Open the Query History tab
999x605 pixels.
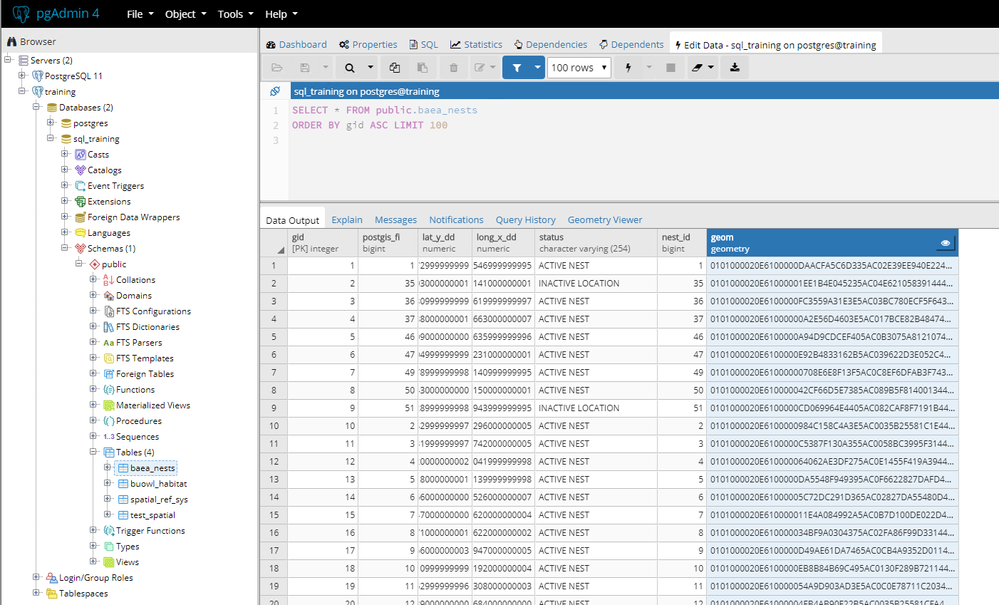[525, 220]
